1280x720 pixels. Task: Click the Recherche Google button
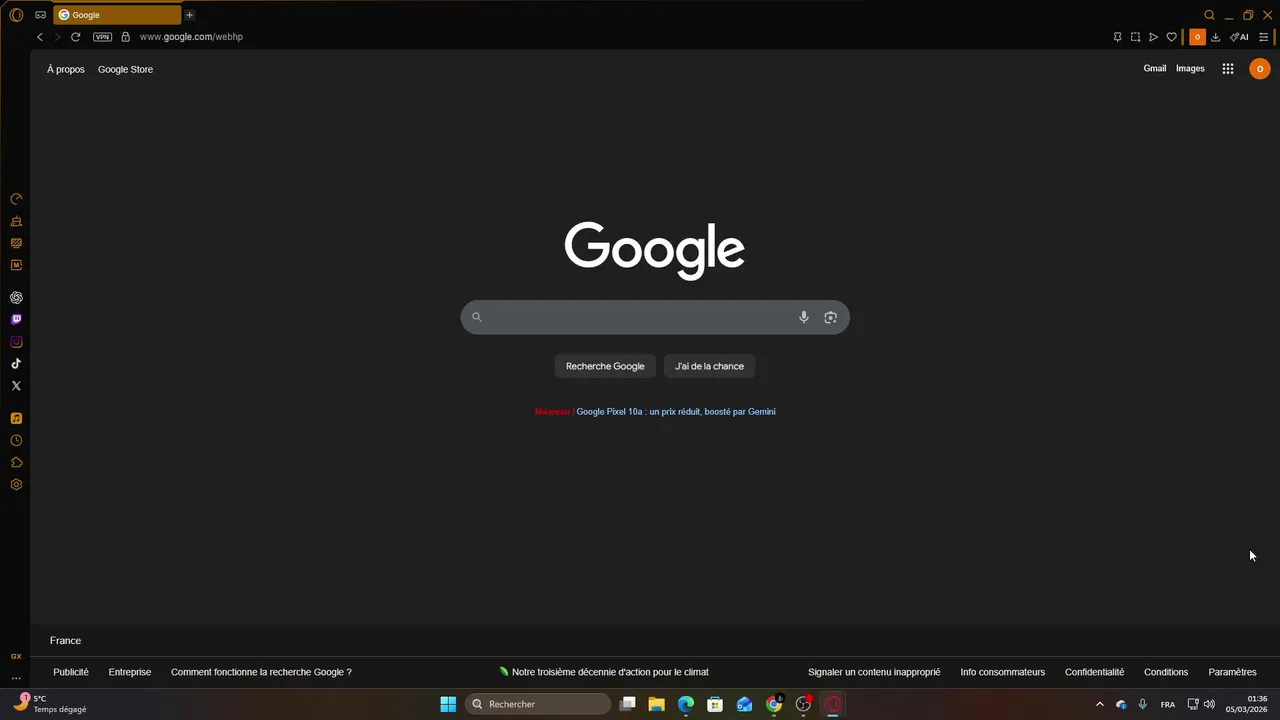605,366
